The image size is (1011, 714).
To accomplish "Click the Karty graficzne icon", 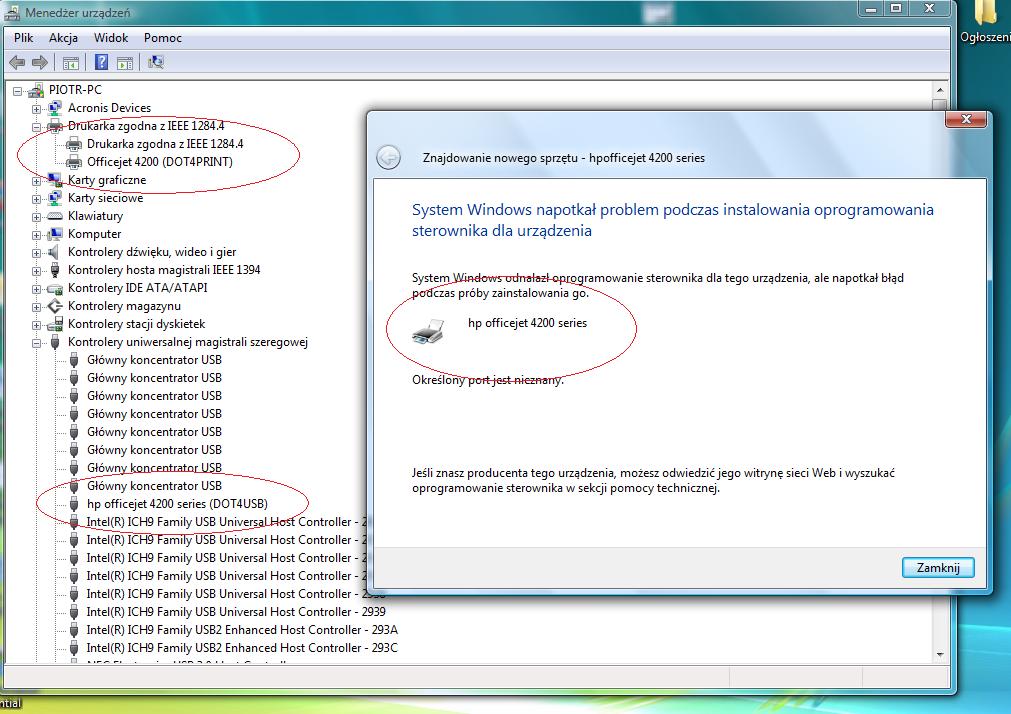I will [x=55, y=180].
